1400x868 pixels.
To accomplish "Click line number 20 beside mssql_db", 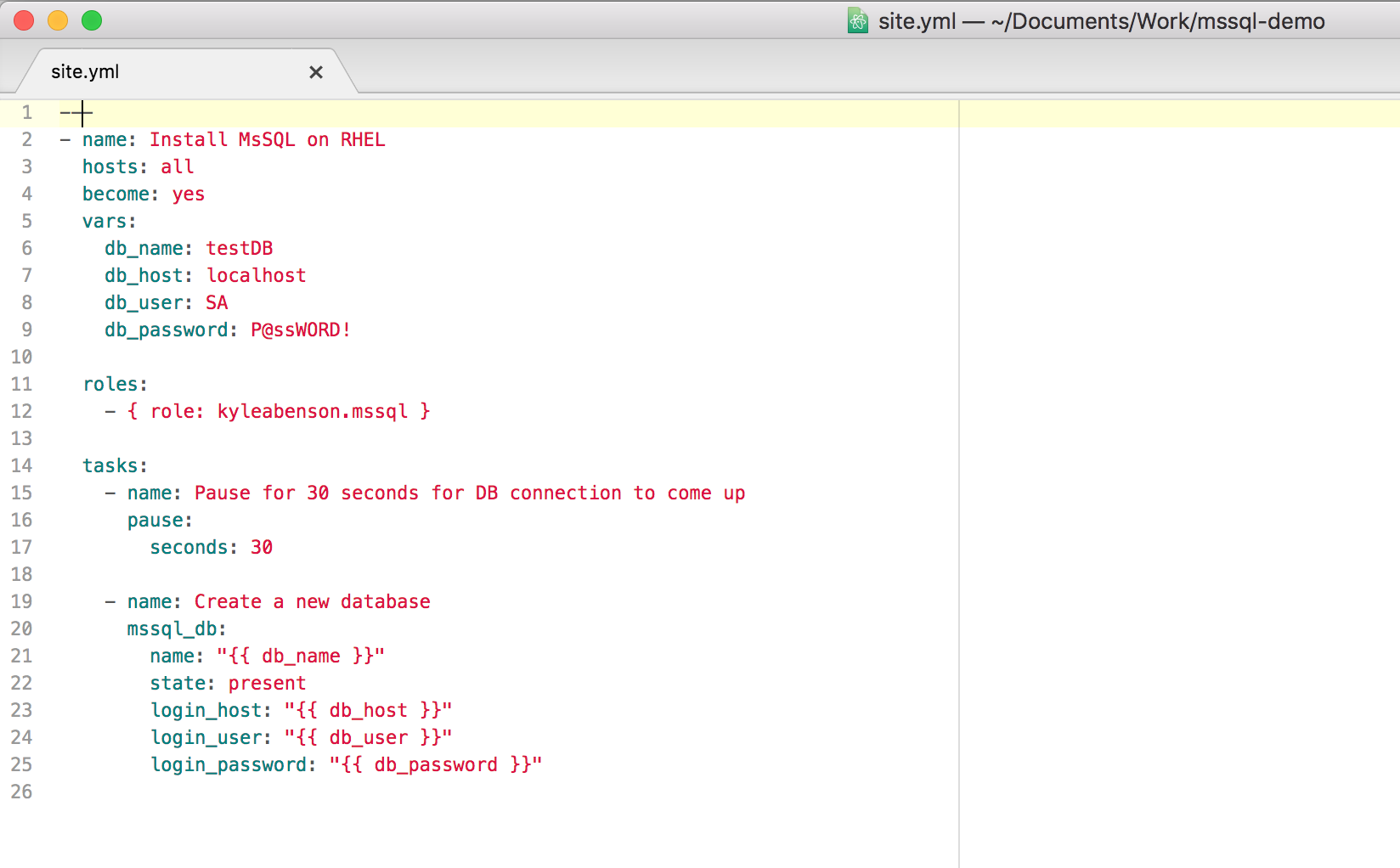I will pos(22,629).
